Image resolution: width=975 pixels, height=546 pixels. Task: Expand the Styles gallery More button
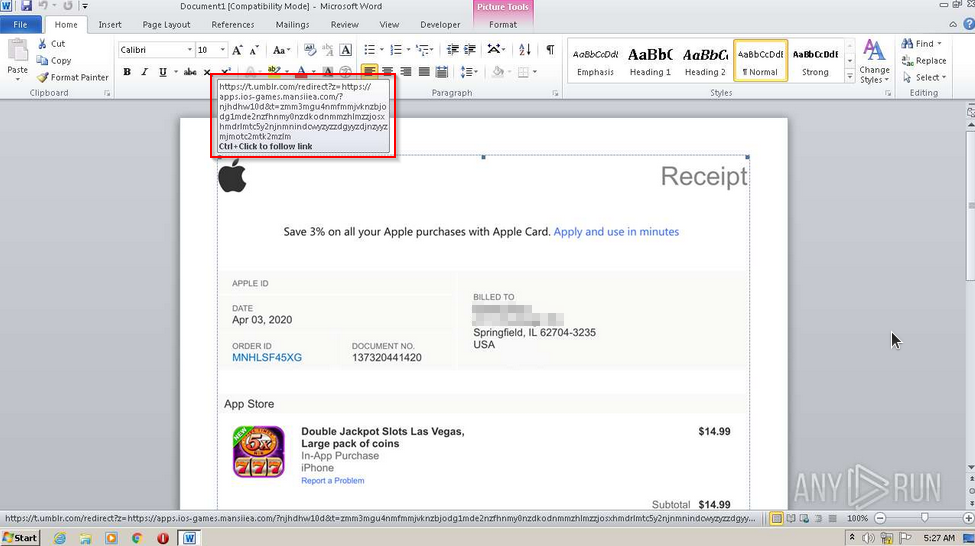click(x=849, y=76)
